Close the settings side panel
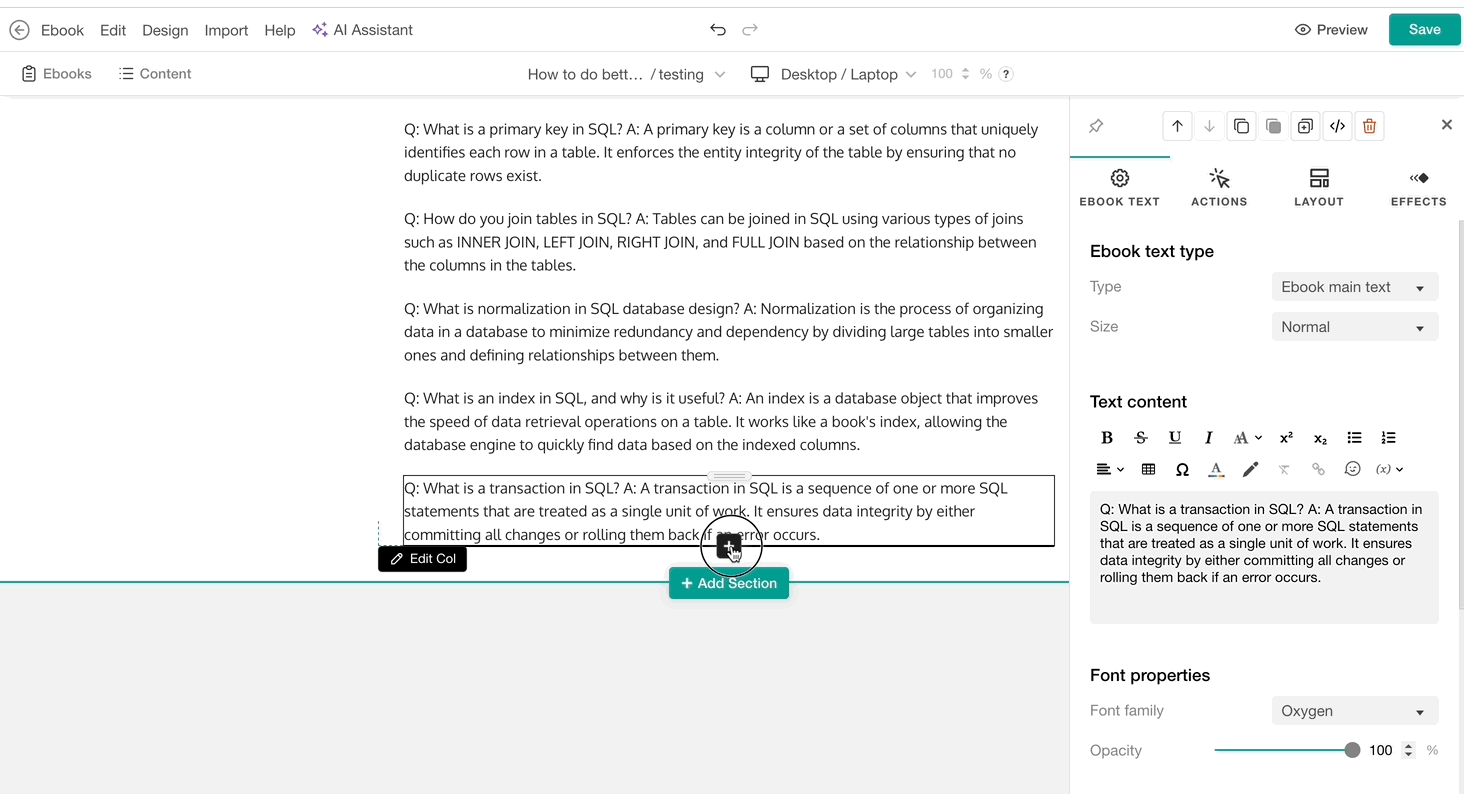The height and width of the screenshot is (794, 1464). tap(1446, 125)
